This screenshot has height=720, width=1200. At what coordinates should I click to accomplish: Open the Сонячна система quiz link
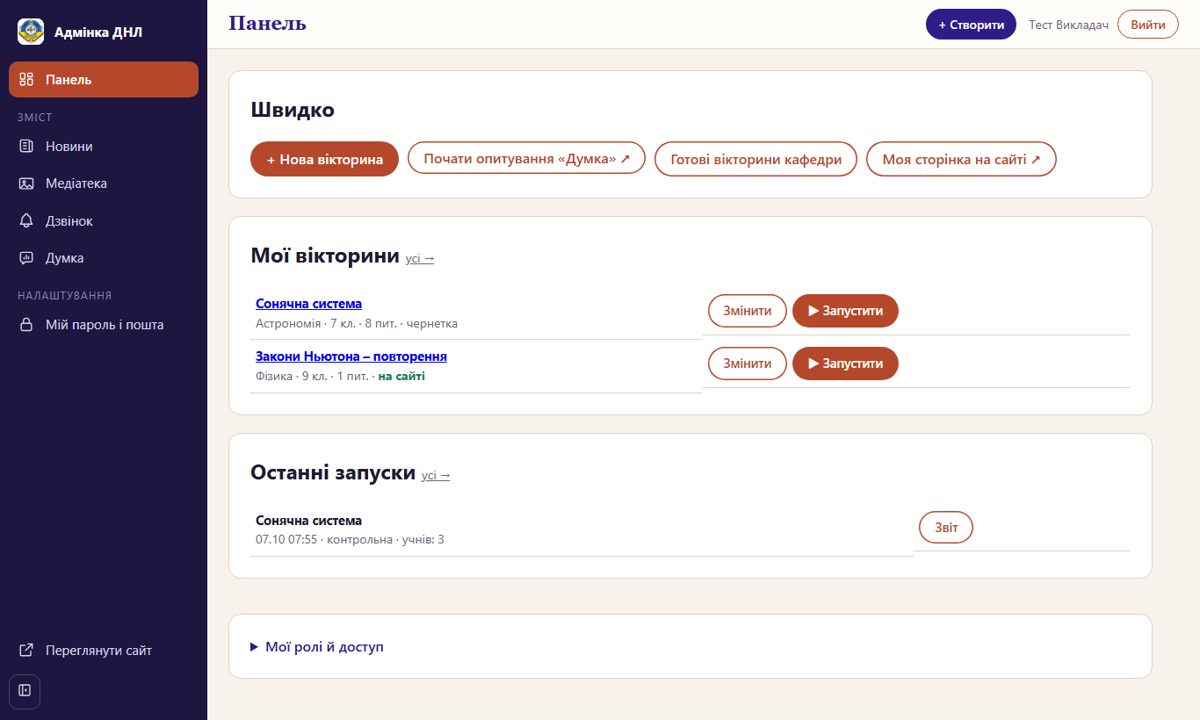click(309, 304)
